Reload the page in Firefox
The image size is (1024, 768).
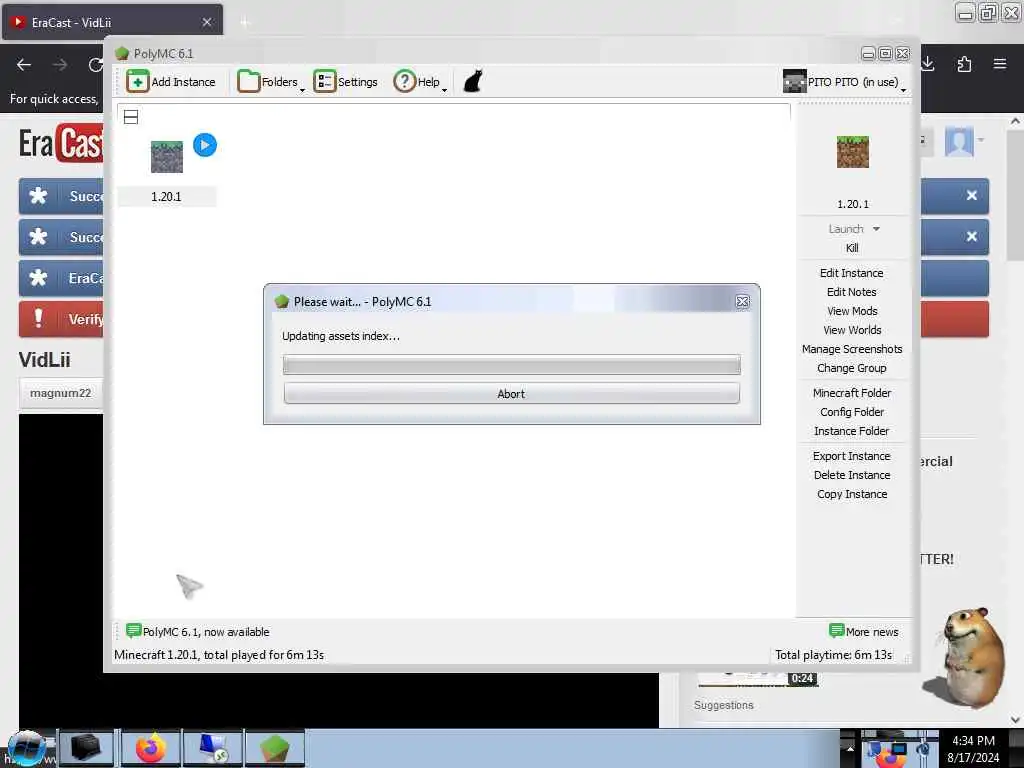[x=95, y=65]
